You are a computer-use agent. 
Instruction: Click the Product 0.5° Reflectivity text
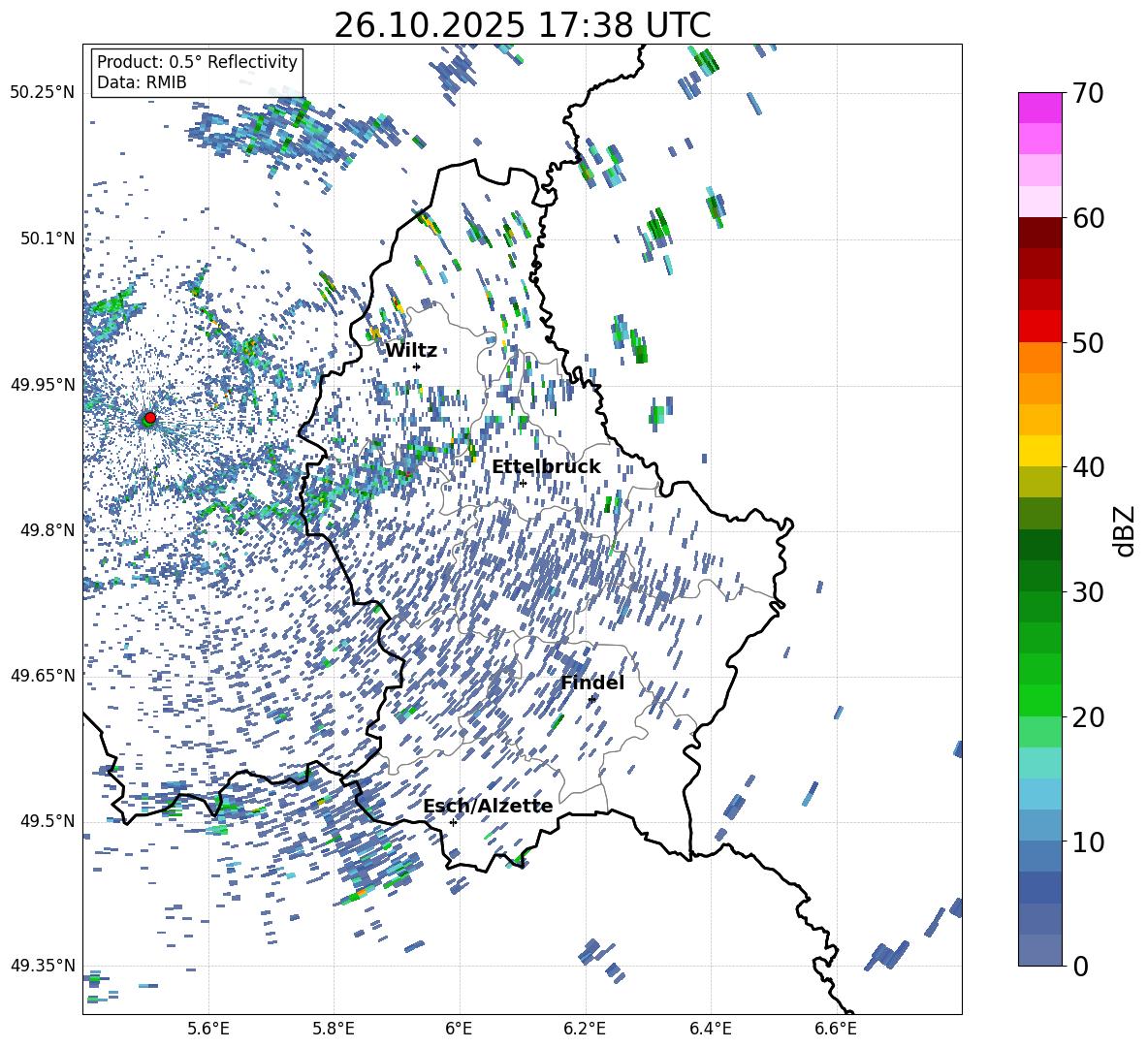[197, 62]
